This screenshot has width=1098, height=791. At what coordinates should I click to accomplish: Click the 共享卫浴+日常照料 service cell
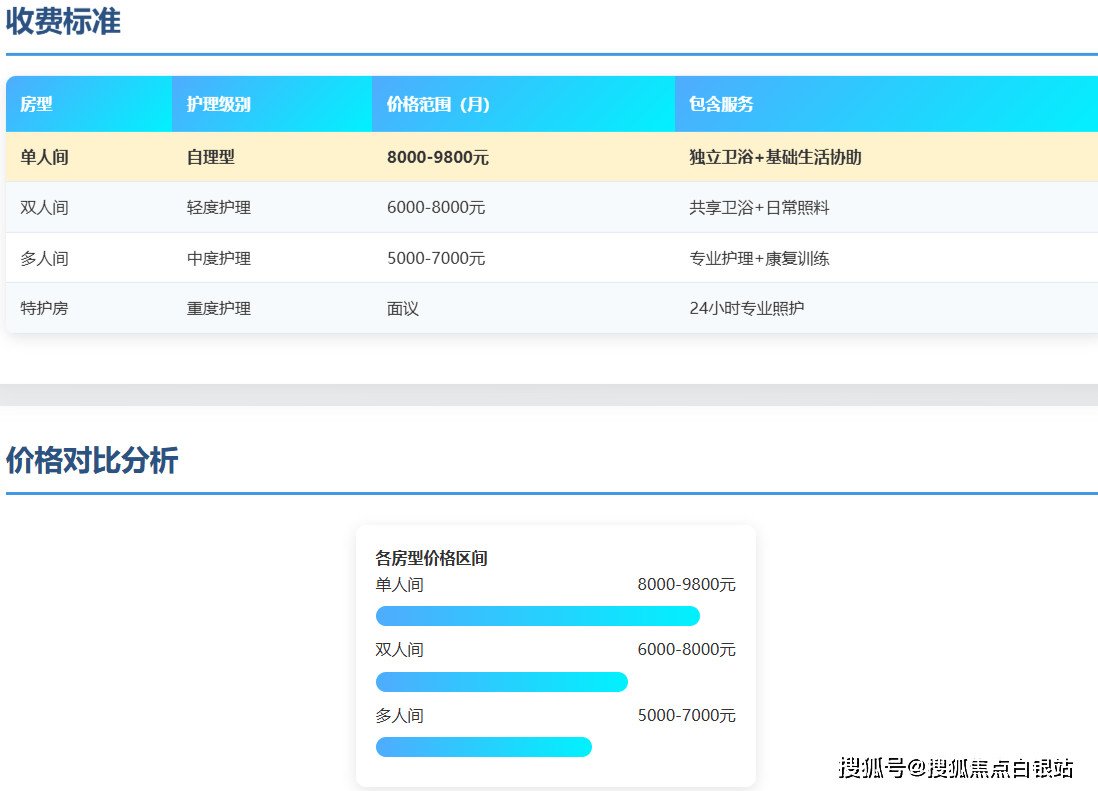click(x=759, y=208)
